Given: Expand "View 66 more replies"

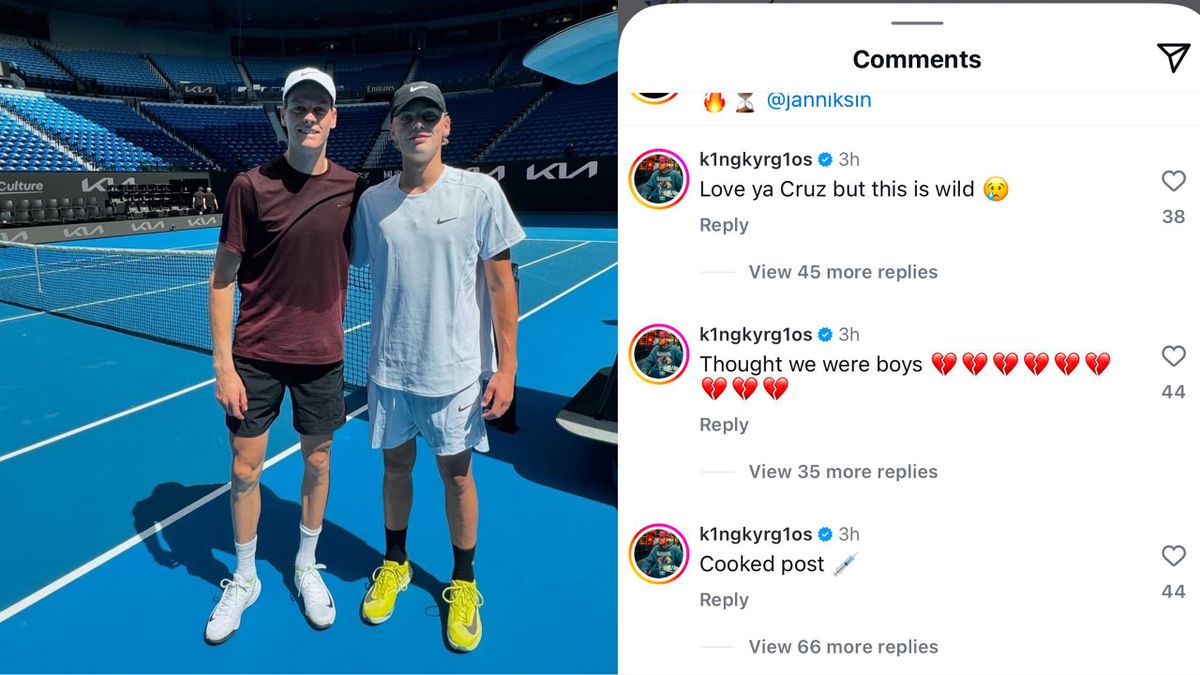Looking at the screenshot, I should coord(842,647).
